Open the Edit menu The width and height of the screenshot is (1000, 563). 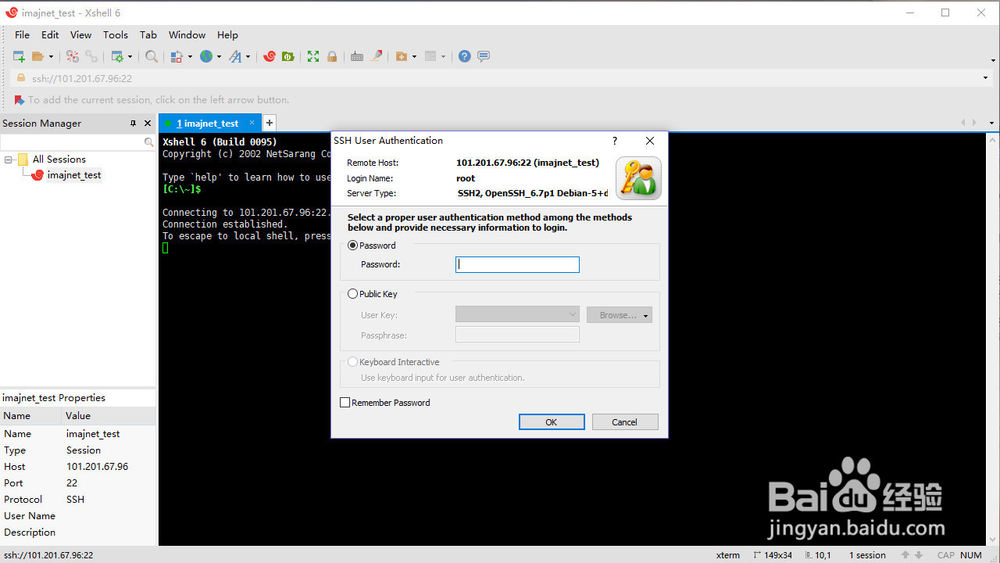50,35
